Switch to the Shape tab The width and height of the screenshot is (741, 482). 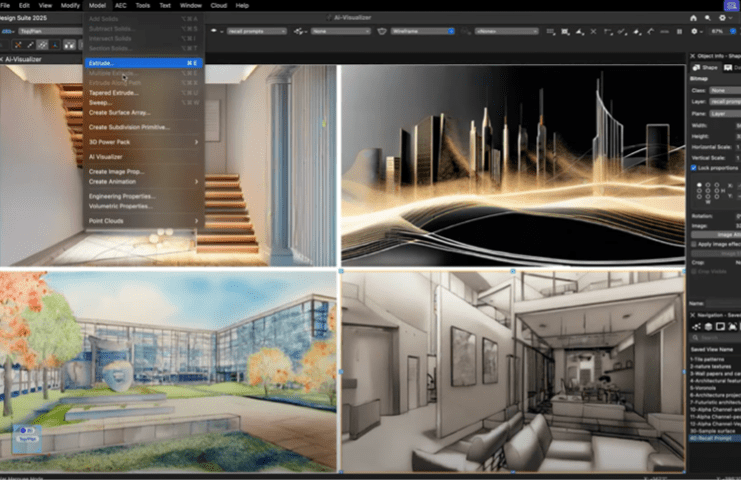[707, 67]
